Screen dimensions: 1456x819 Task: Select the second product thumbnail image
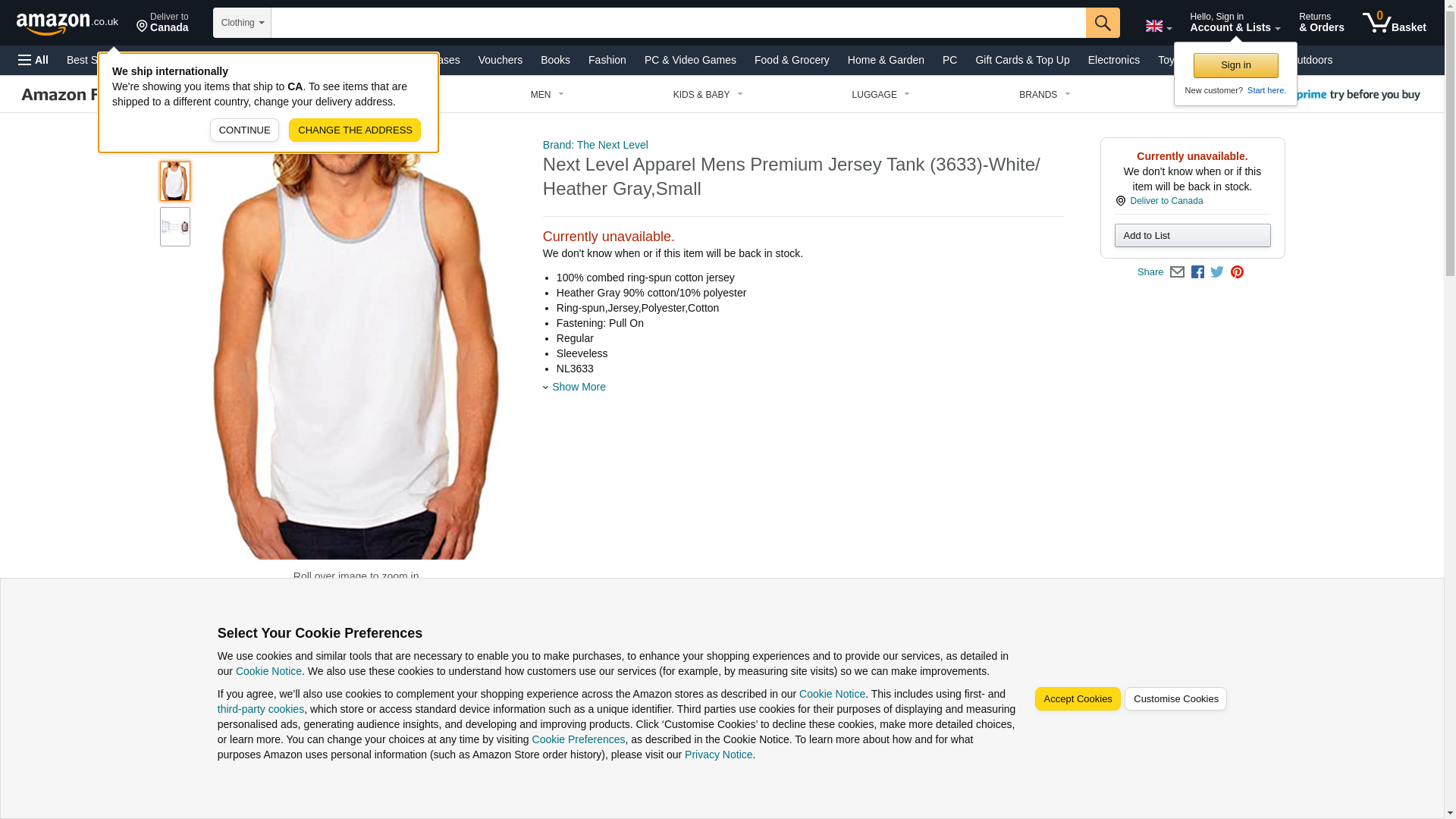pos(175,227)
